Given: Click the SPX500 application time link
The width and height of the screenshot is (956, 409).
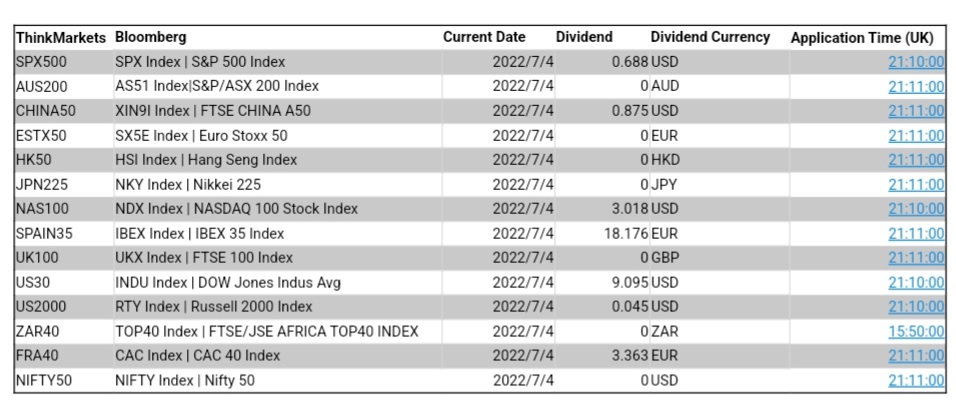Looking at the screenshot, I should click(x=915, y=62).
